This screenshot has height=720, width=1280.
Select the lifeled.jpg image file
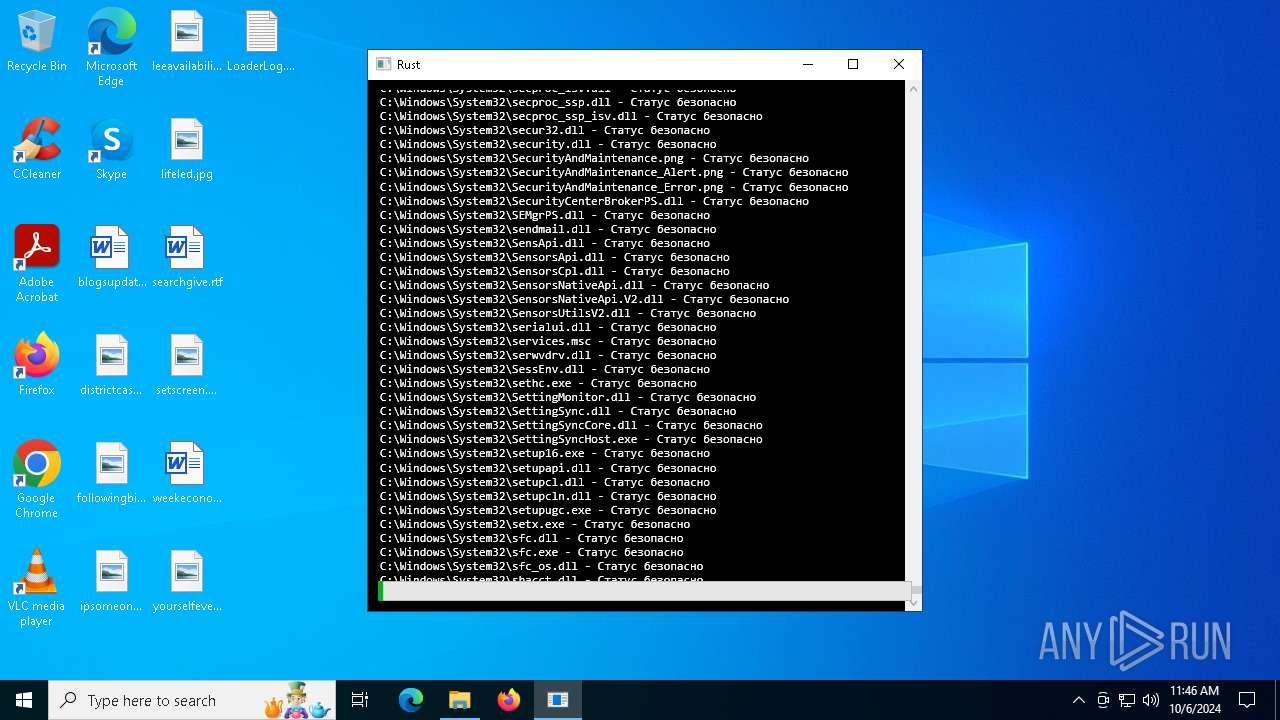(x=186, y=149)
